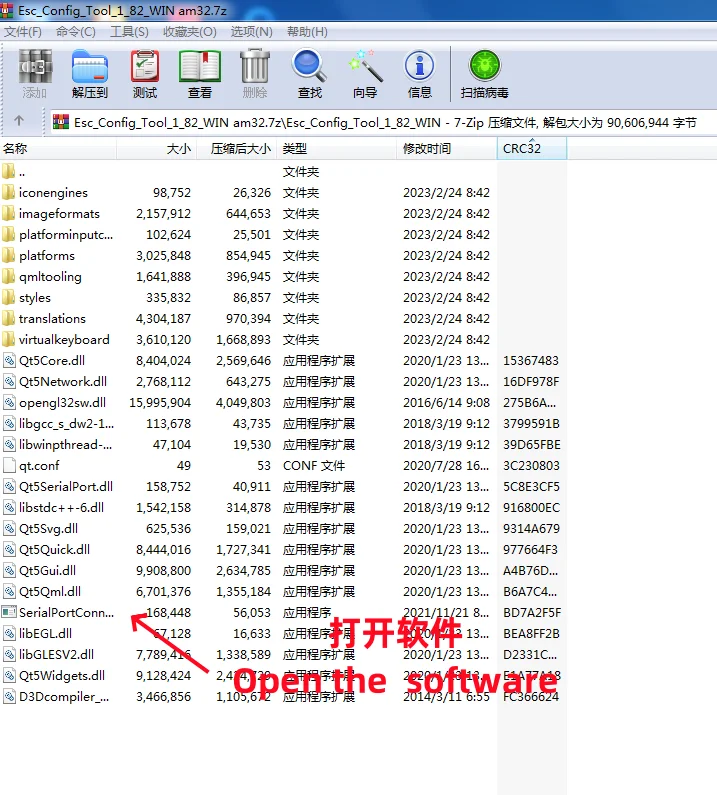
Task: Launch the Wizard (向导) wand icon
Action: click(365, 74)
